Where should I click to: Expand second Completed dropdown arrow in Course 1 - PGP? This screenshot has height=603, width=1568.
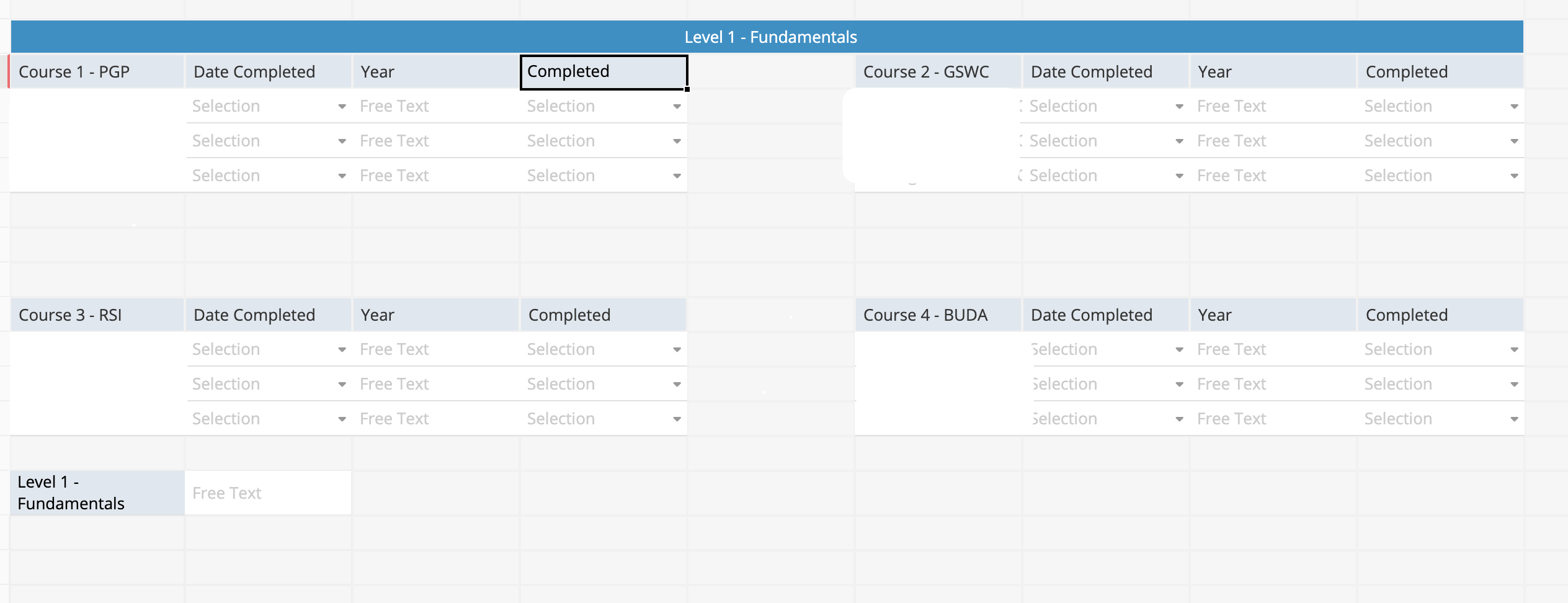pos(677,141)
